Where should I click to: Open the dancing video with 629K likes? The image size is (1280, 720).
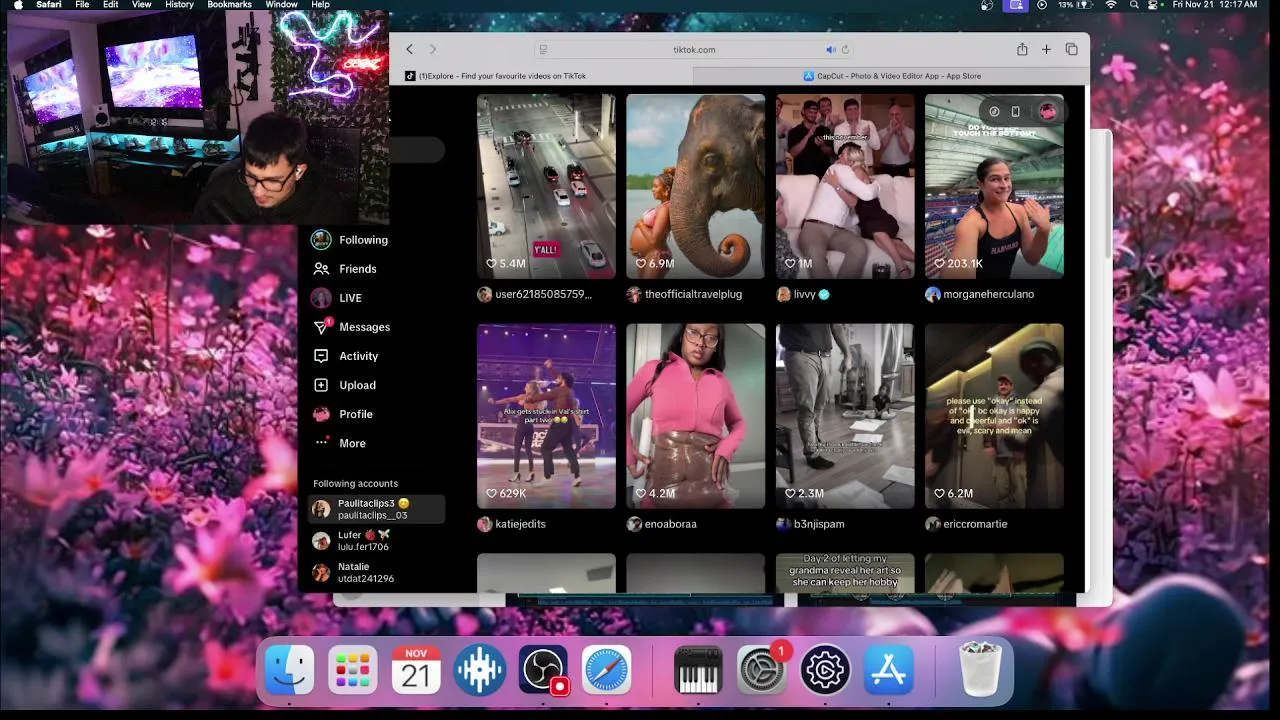pos(546,416)
